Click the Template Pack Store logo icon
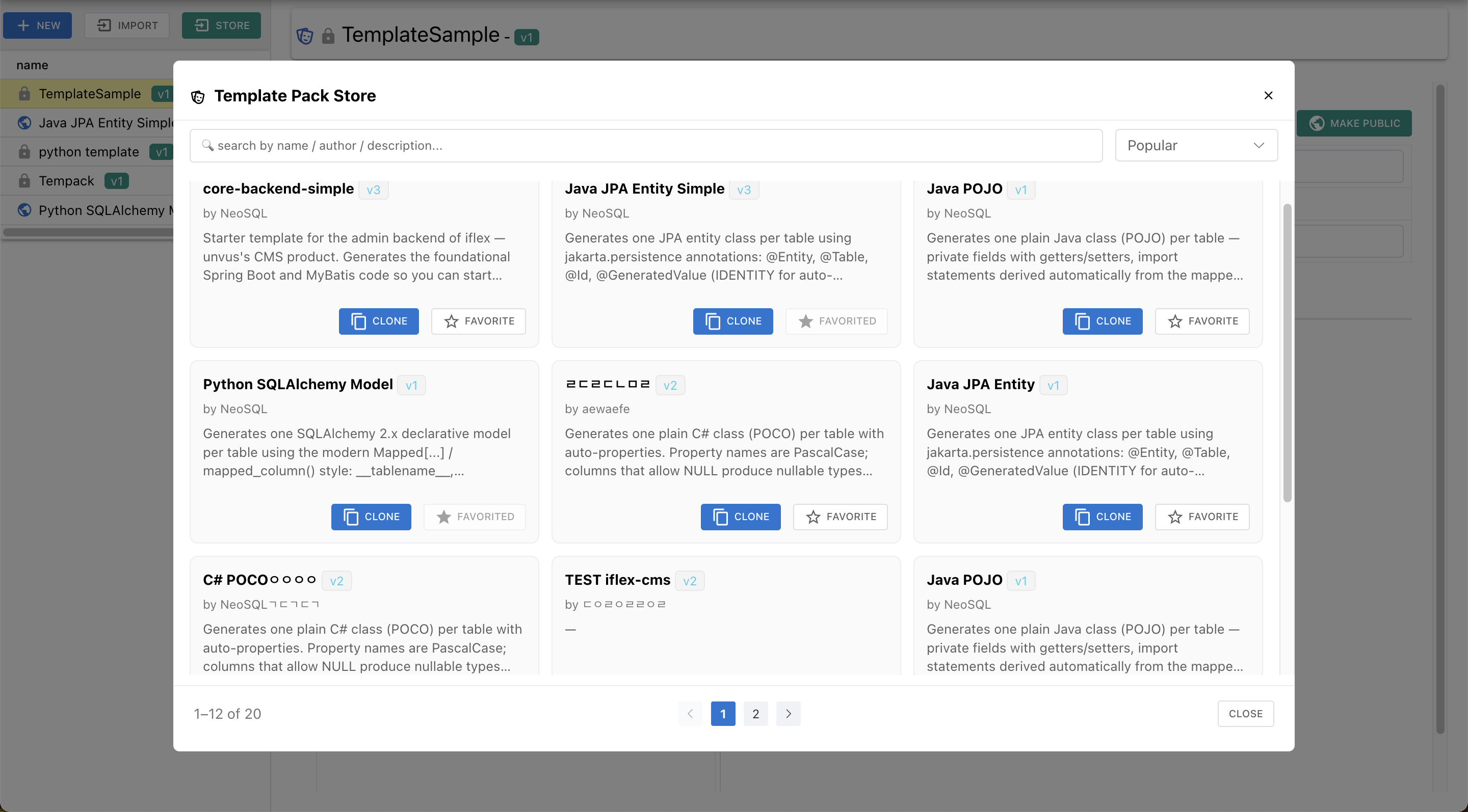 pos(198,97)
